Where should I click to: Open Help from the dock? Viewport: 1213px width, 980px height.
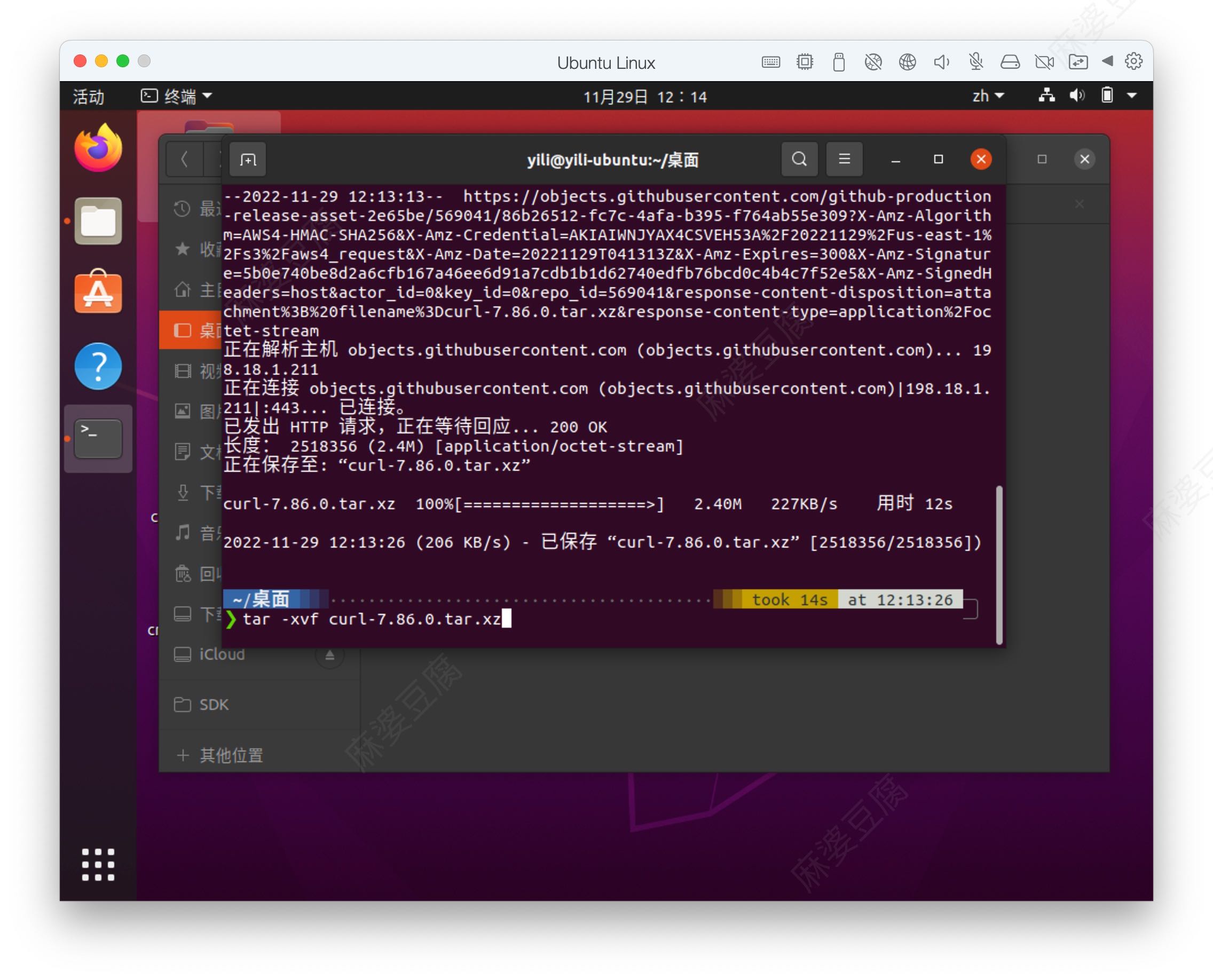98,366
